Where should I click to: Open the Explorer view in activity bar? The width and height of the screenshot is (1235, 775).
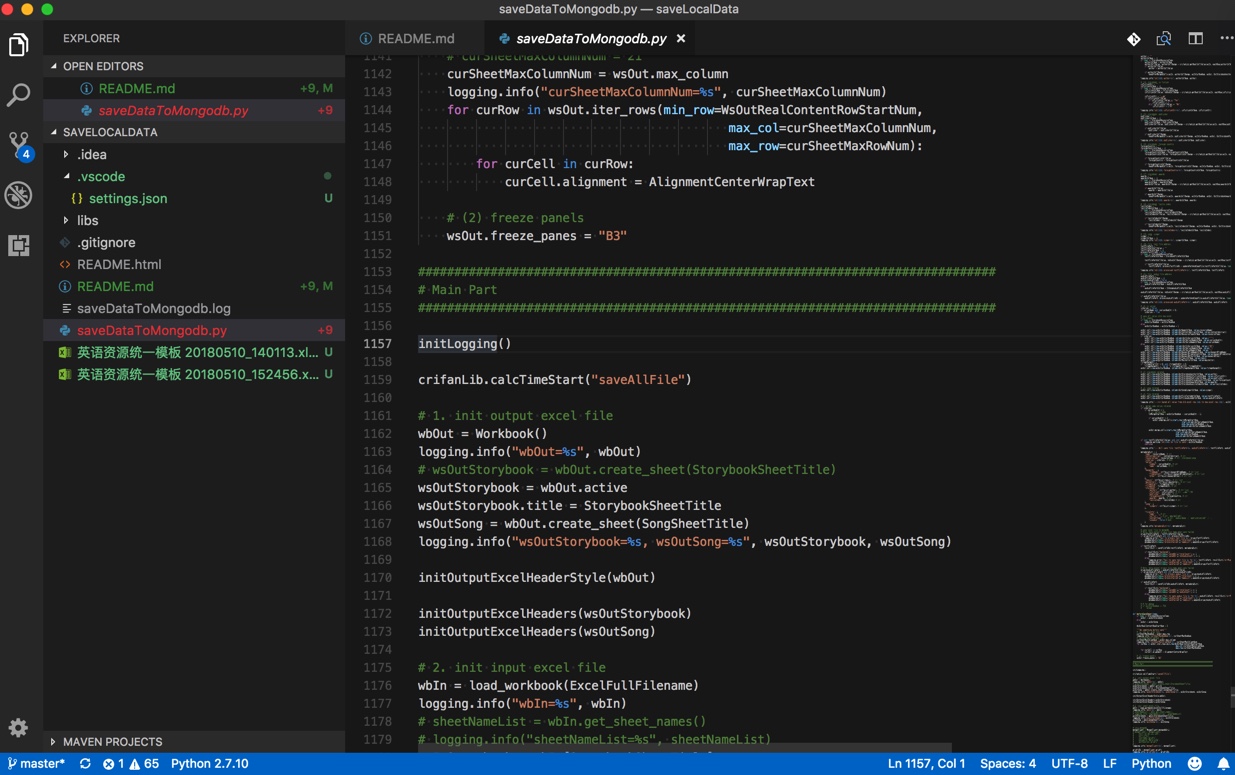point(19,45)
